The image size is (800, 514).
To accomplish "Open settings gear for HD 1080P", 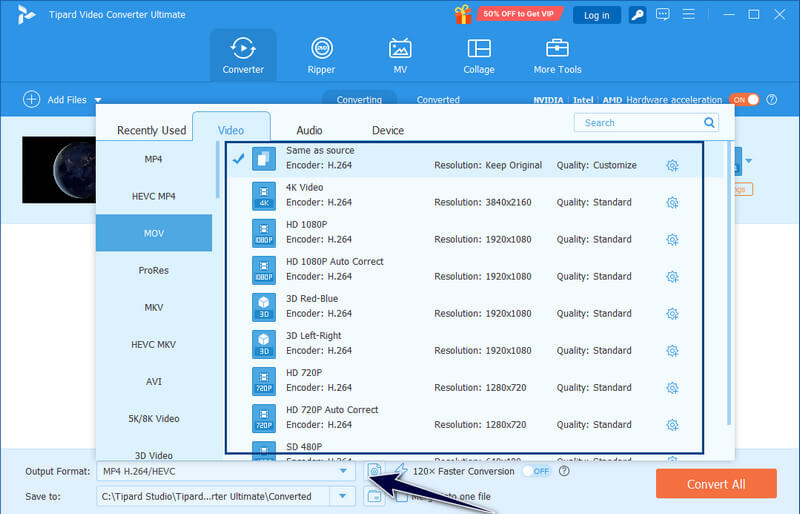I will click(x=672, y=239).
